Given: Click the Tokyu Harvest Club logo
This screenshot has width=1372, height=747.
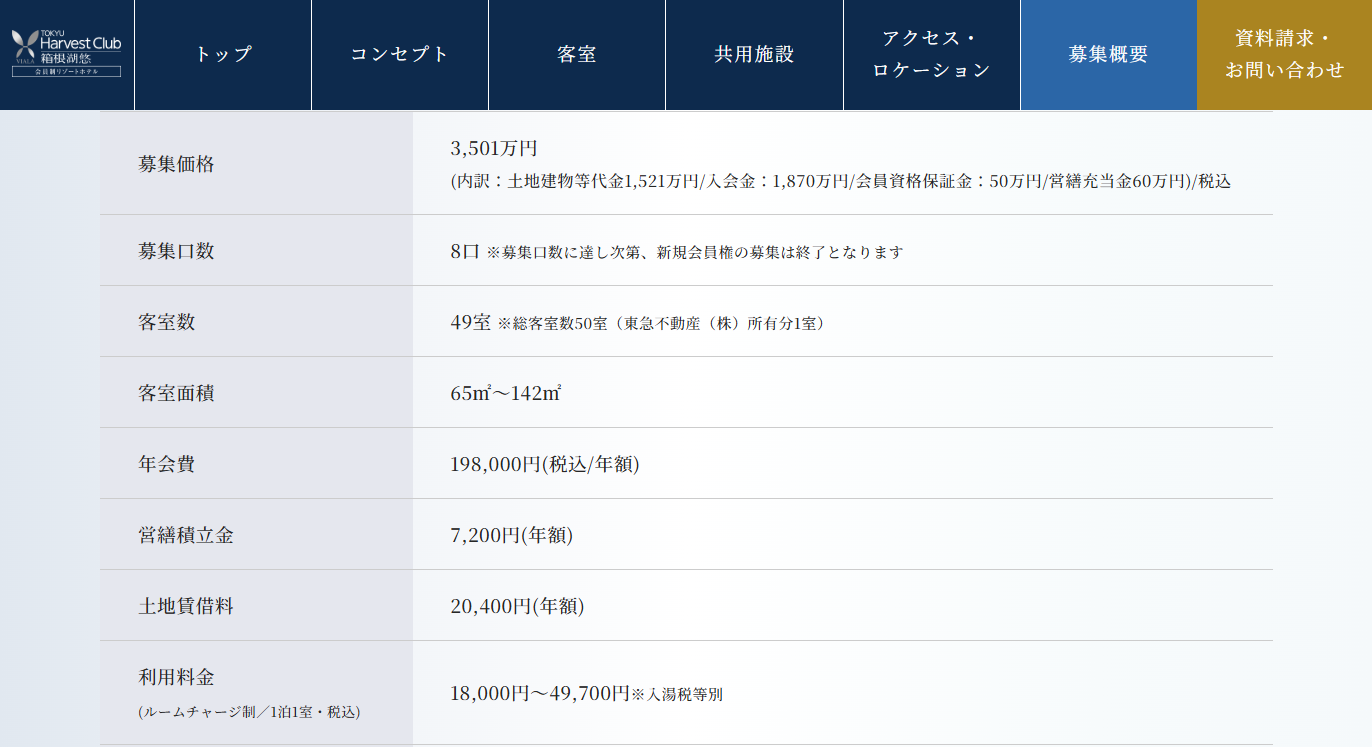Looking at the screenshot, I should coord(66,53).
